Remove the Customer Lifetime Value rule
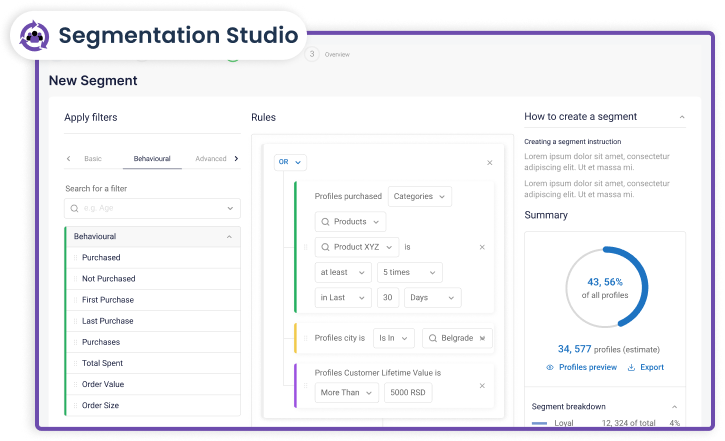Image resolution: width=725 pixels, height=441 pixels. [482, 385]
